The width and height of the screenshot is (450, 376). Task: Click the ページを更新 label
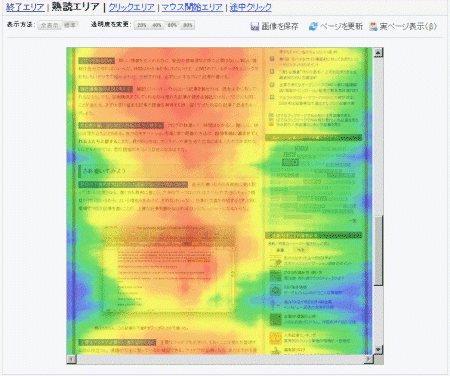(x=341, y=26)
